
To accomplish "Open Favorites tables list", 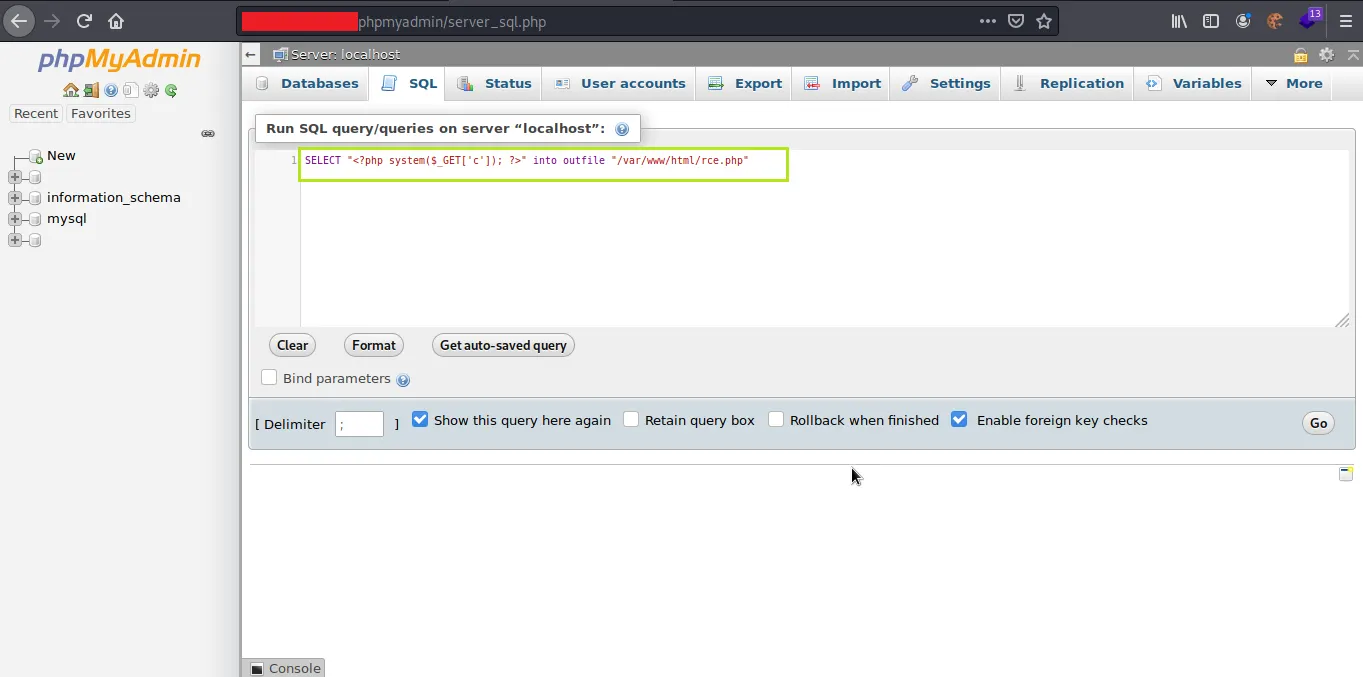I will click(x=101, y=113).
